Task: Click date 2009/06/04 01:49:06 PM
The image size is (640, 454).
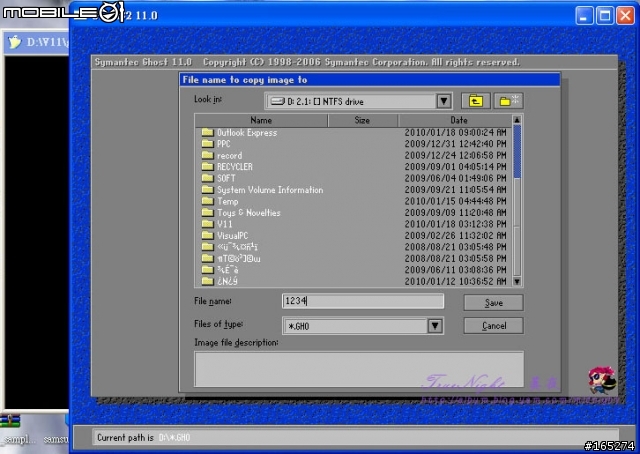Action: coord(455,178)
